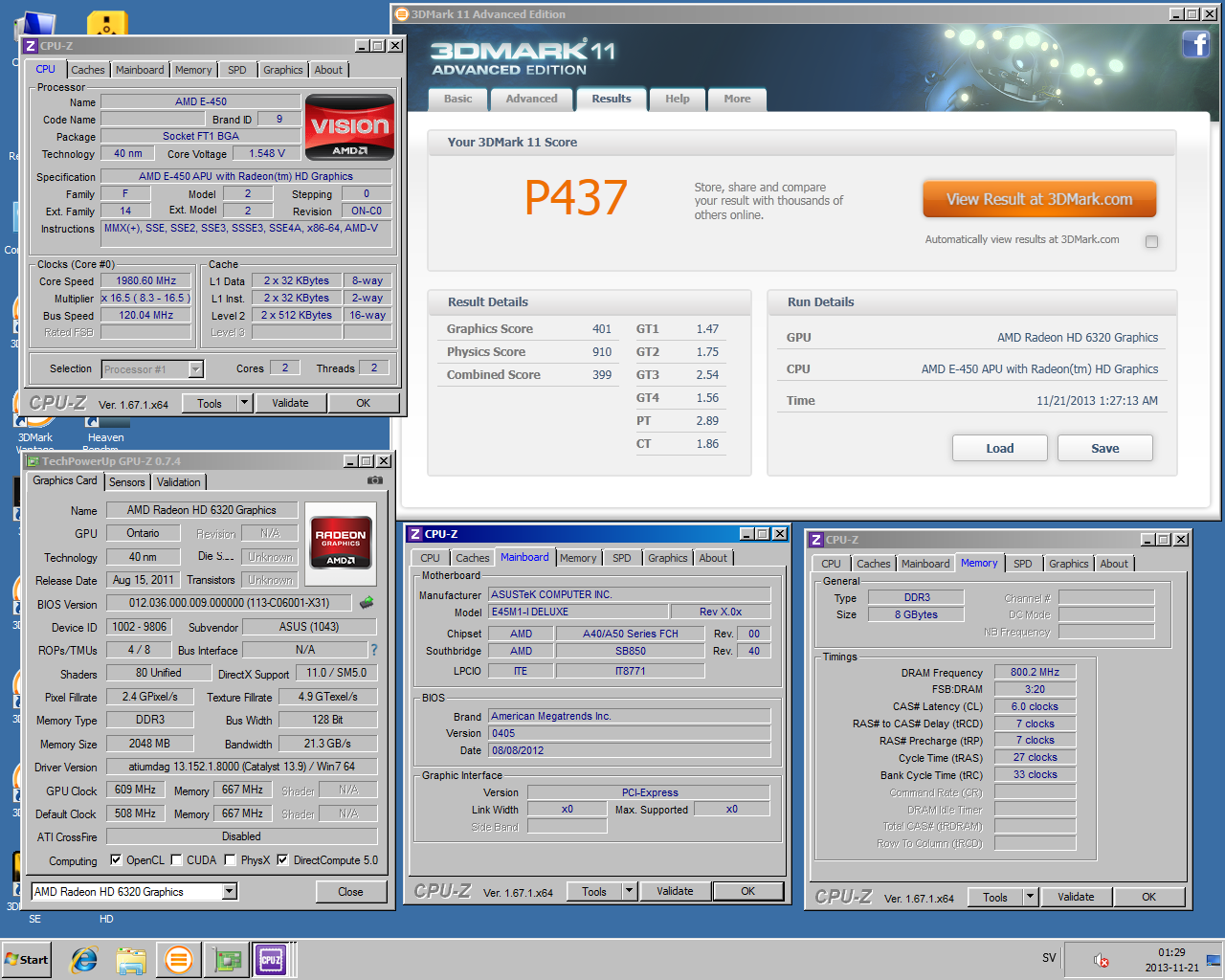Click the AMD Vision logo in CPU-Z
1225x980 pixels.
pos(349,126)
